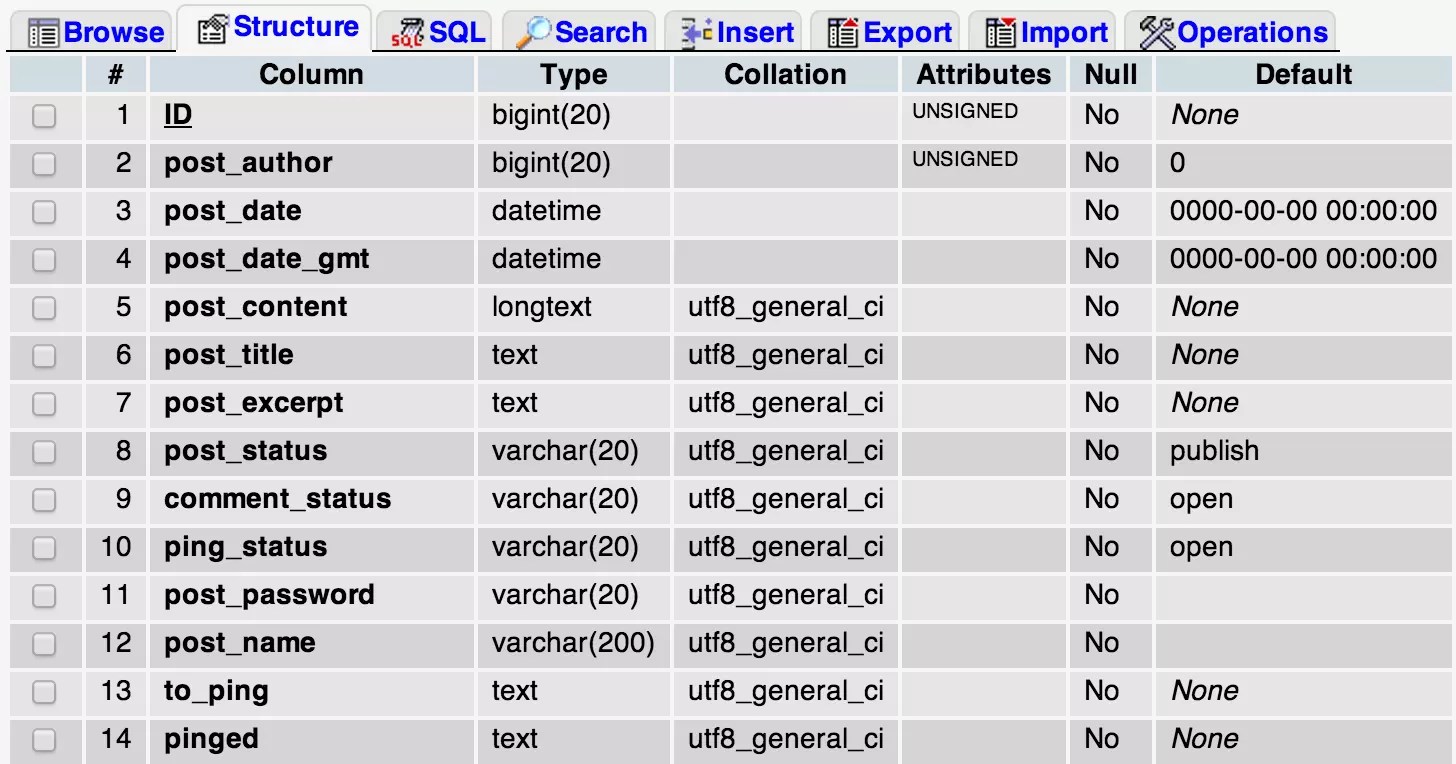The width and height of the screenshot is (1456, 764).
Task: Select the Export table icon
Action: click(x=846, y=31)
